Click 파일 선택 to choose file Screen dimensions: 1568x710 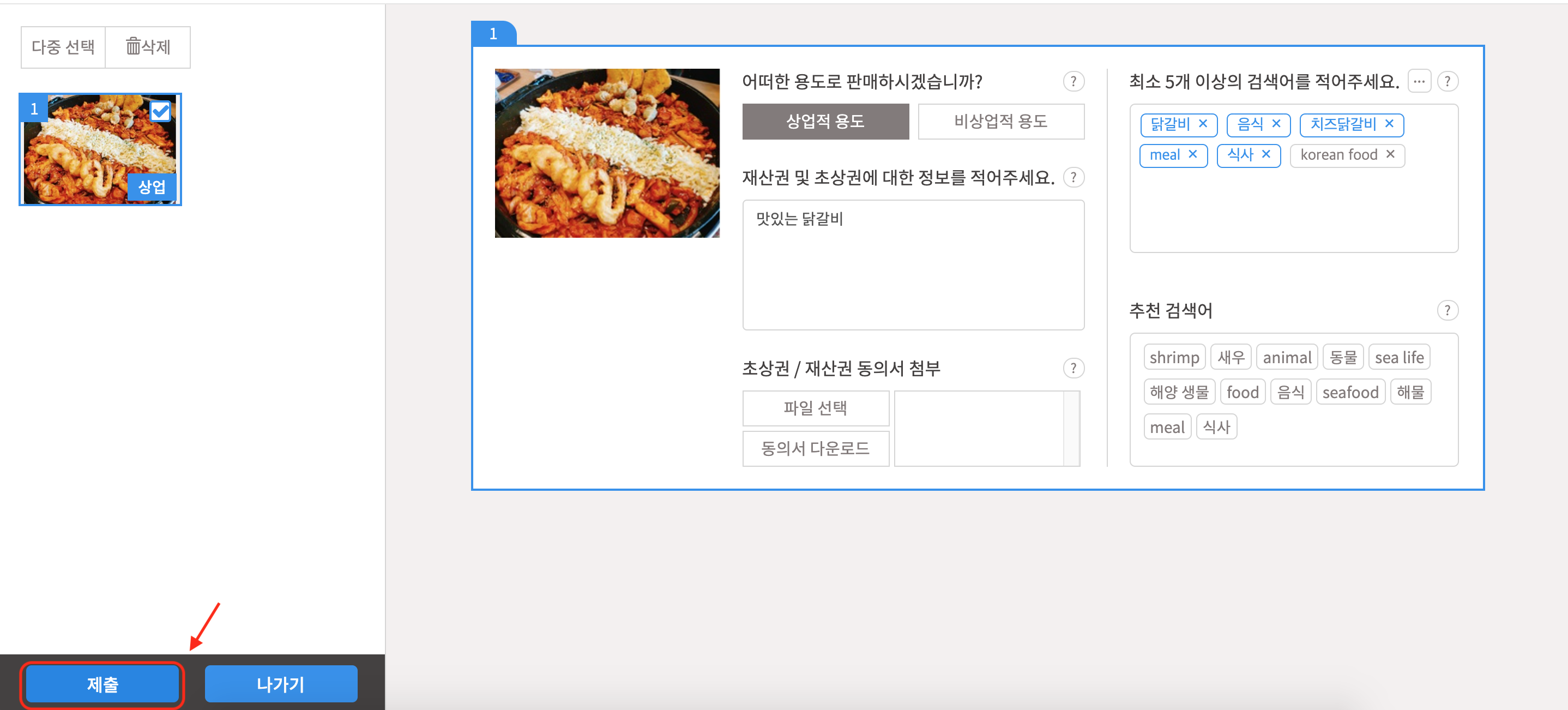tap(815, 408)
